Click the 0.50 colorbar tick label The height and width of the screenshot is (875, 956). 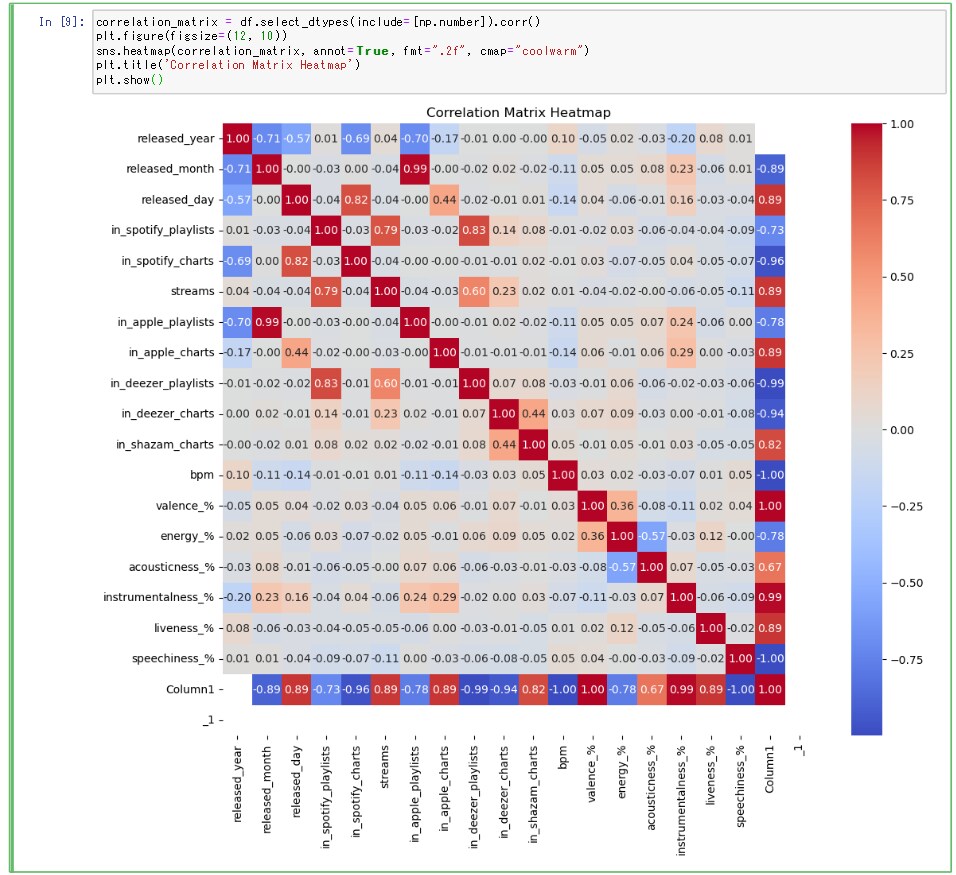[x=902, y=277]
